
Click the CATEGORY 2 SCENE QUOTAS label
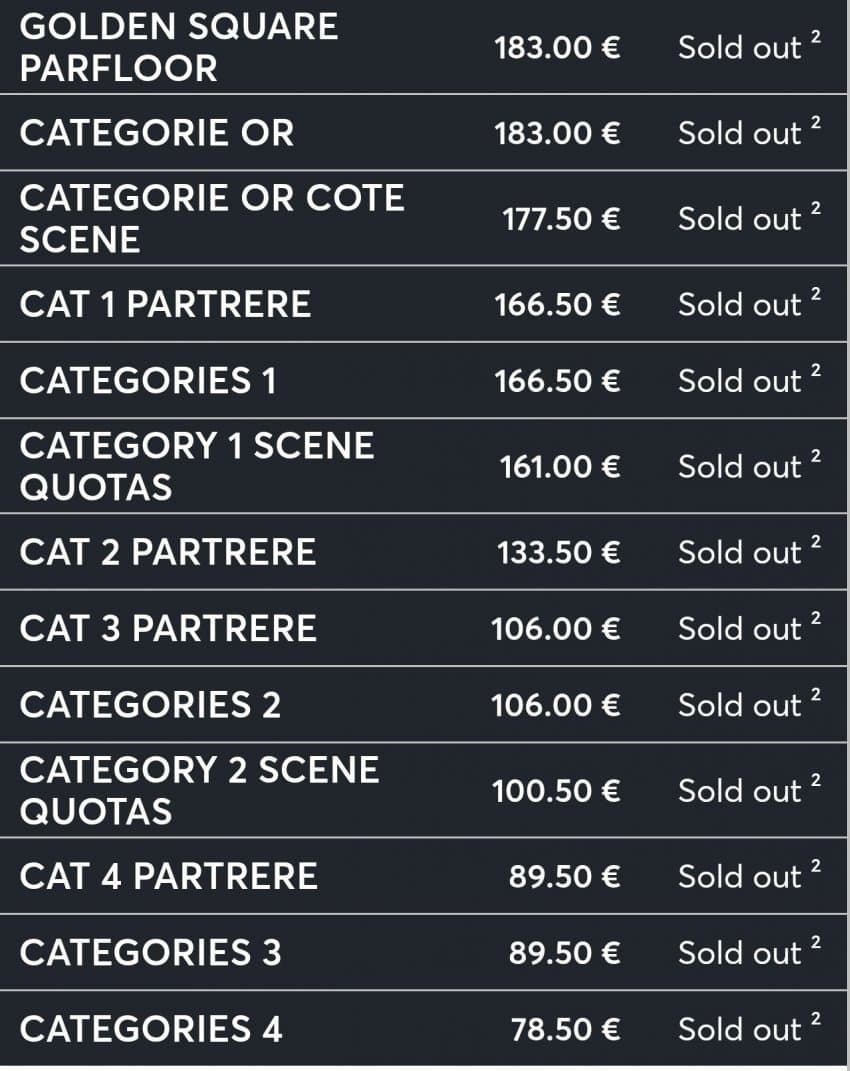point(199,790)
